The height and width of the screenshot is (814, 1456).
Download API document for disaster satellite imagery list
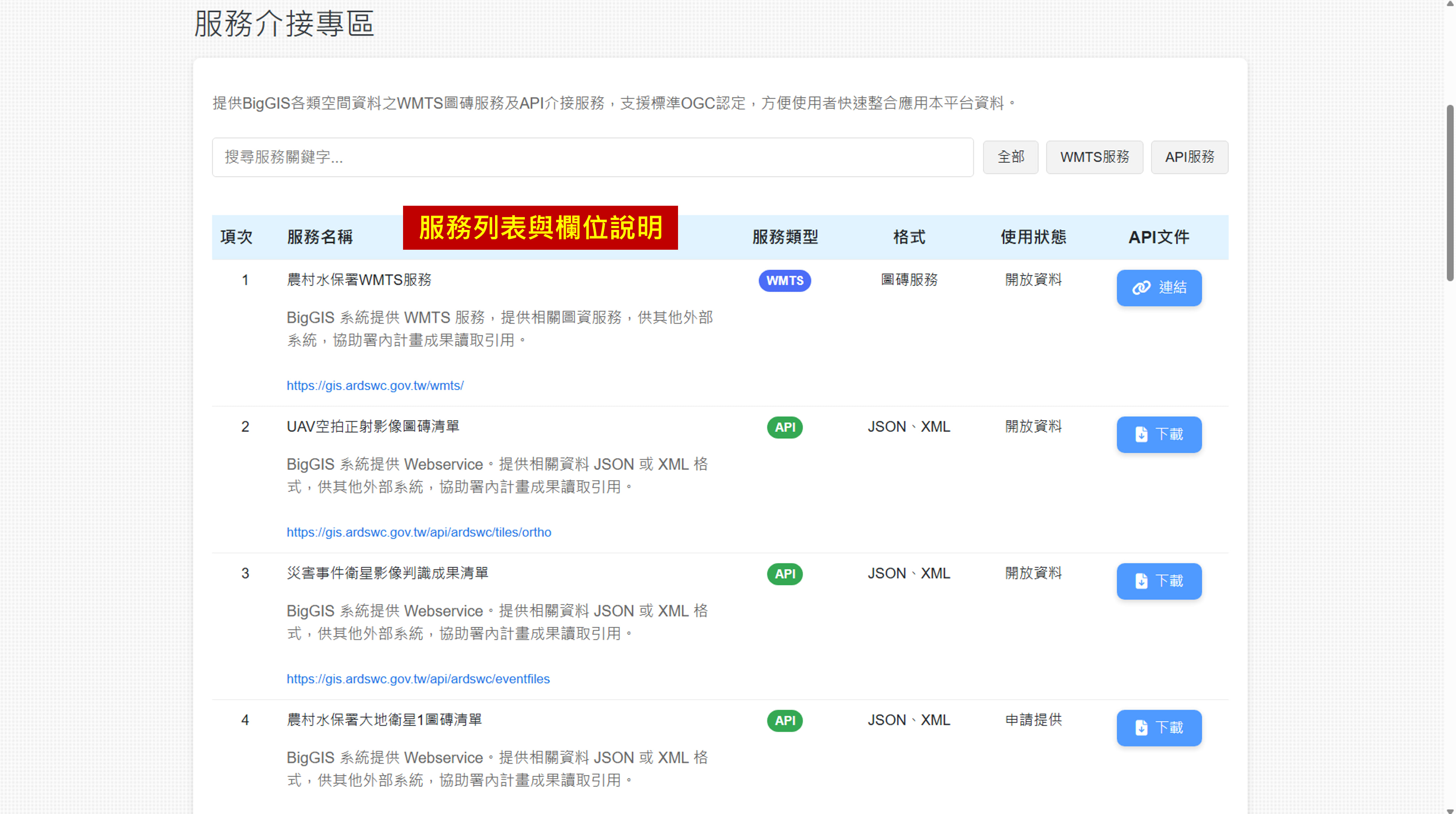click(1158, 581)
